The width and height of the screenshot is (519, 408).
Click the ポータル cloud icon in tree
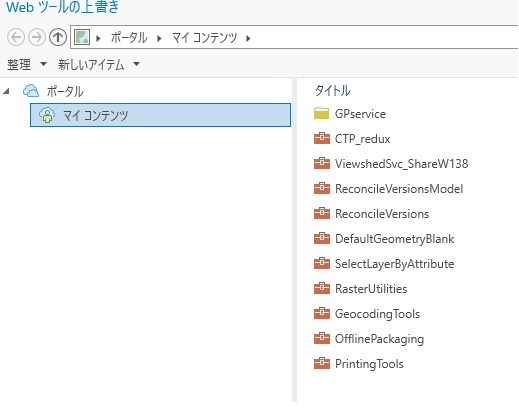pyautogui.click(x=31, y=91)
